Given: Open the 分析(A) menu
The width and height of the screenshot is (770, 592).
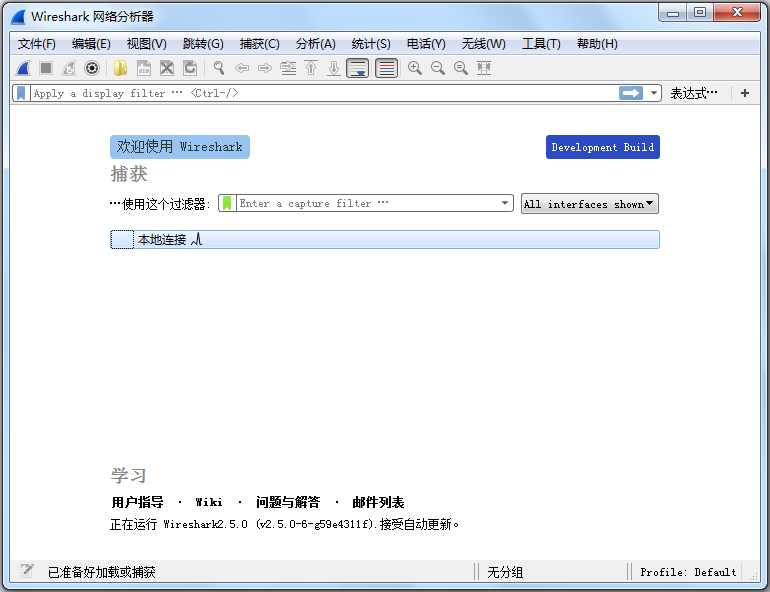Looking at the screenshot, I should pyautogui.click(x=315, y=44).
